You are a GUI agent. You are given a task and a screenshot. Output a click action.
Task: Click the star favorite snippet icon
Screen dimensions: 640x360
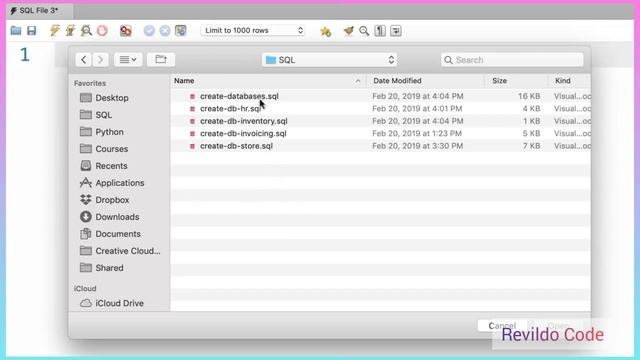(x=326, y=31)
